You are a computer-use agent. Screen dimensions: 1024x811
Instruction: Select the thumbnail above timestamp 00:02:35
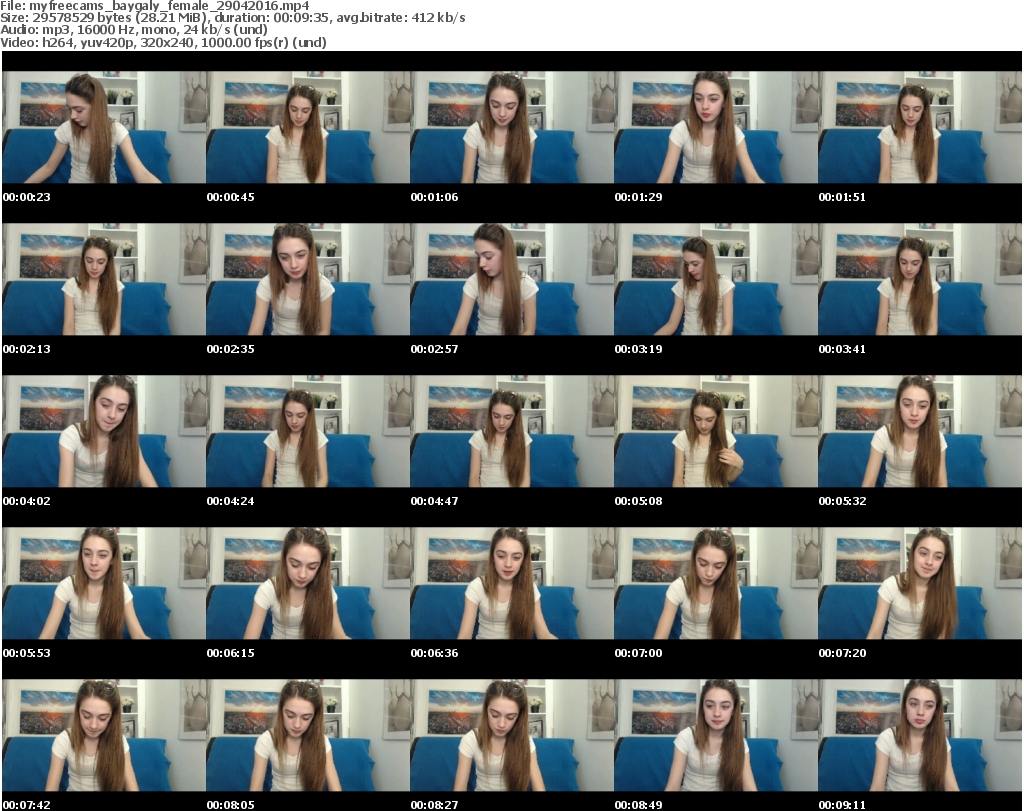308,279
